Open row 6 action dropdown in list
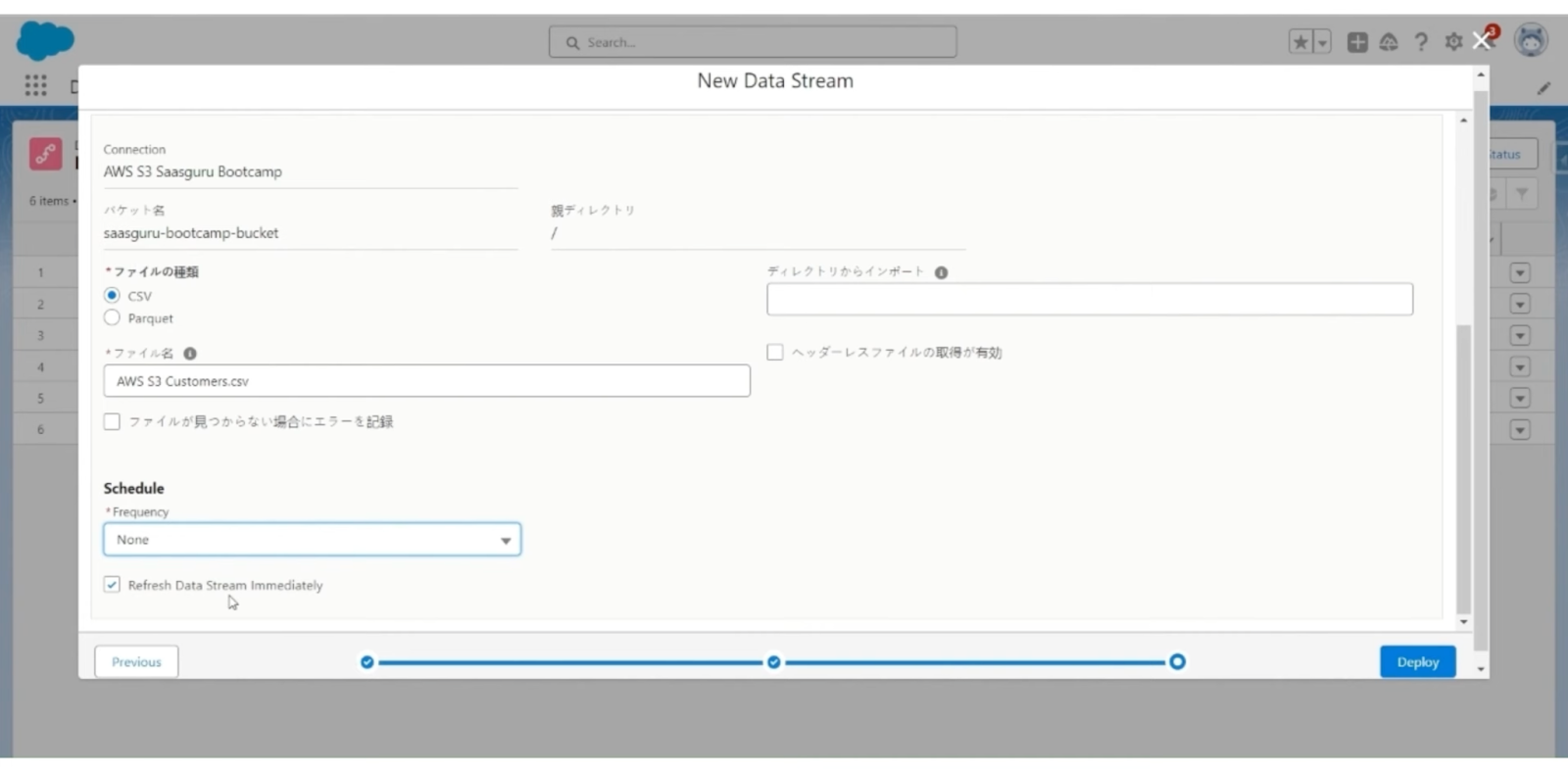 pyautogui.click(x=1520, y=429)
